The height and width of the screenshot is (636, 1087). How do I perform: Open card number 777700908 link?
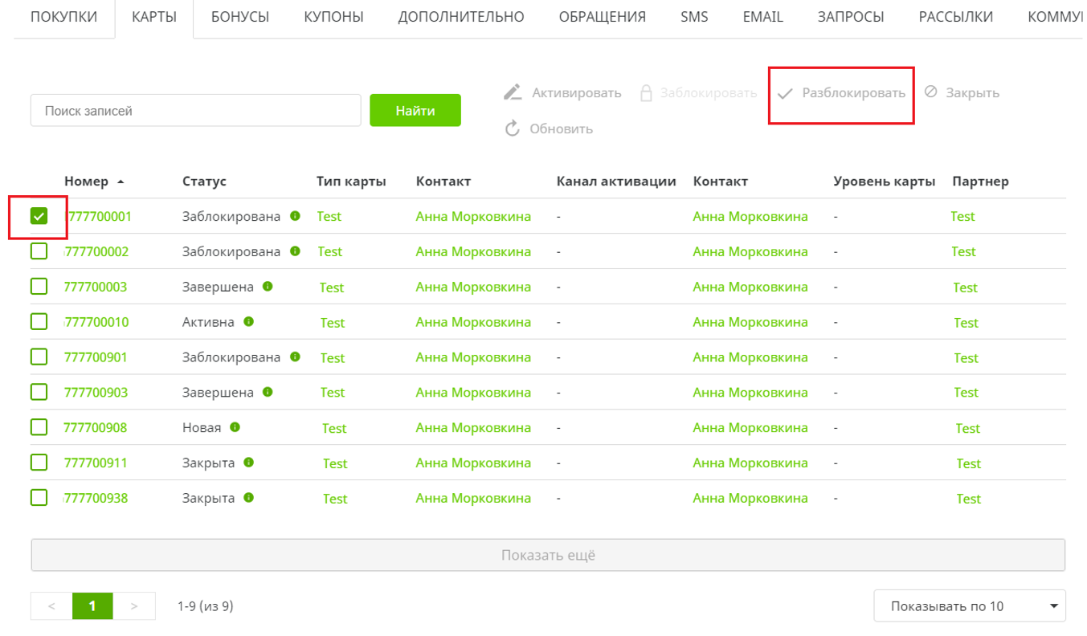click(x=95, y=428)
